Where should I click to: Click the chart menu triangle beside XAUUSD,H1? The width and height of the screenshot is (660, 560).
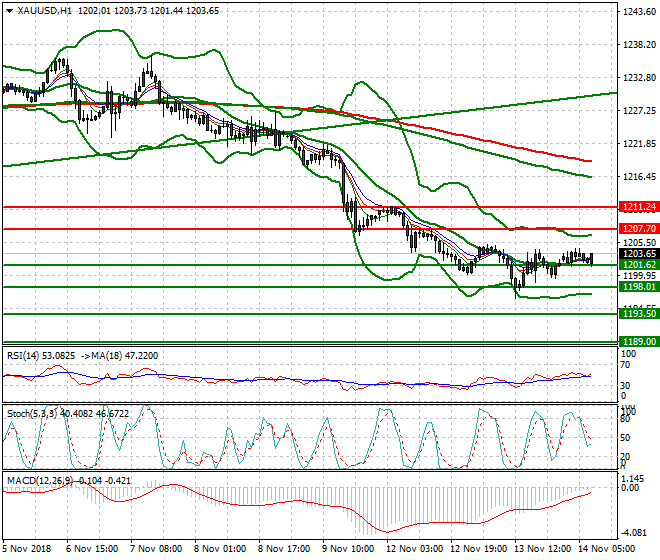(x=9, y=11)
